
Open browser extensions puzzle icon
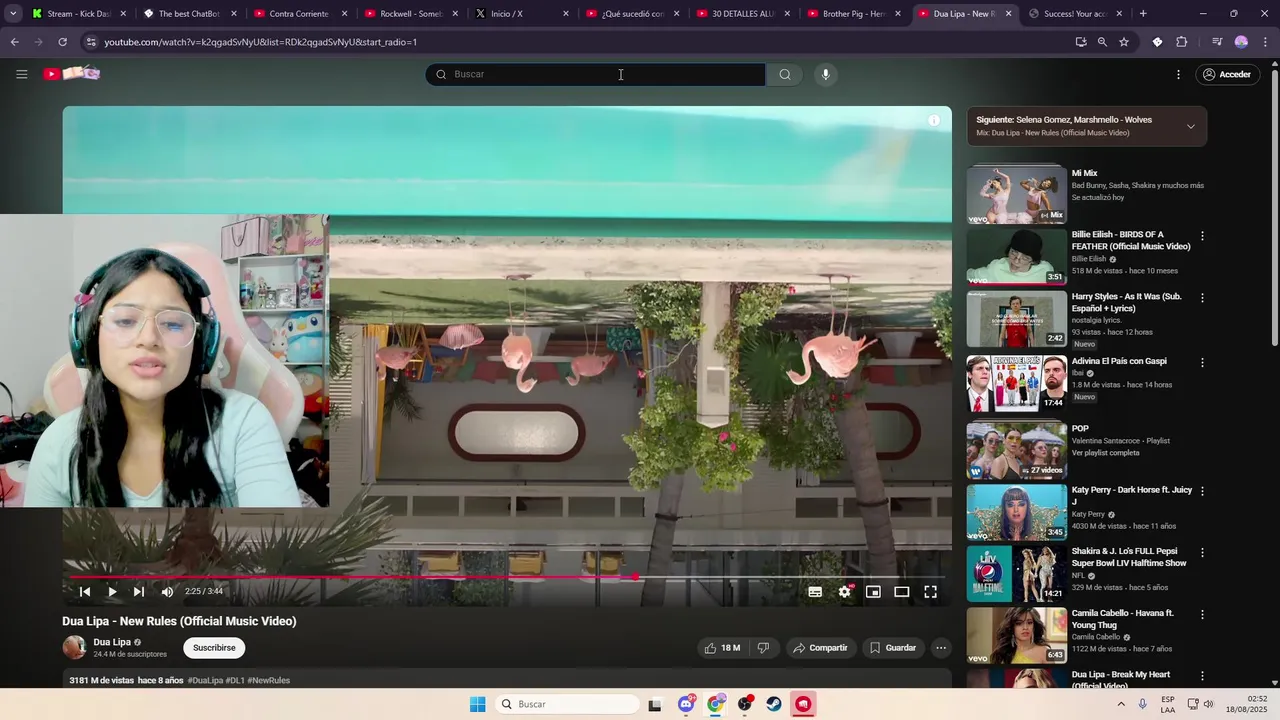pyautogui.click(x=1182, y=42)
